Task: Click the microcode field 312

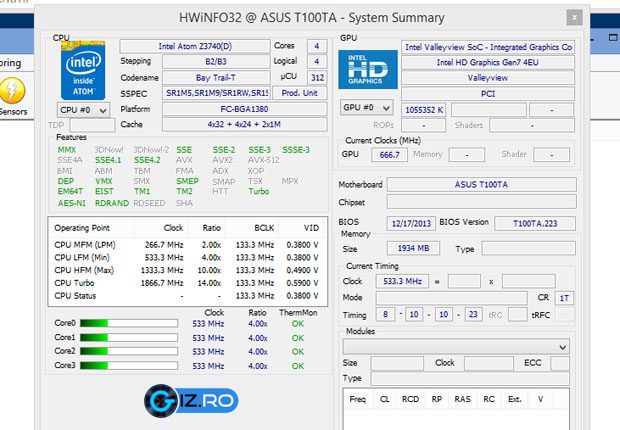Action: (x=317, y=78)
